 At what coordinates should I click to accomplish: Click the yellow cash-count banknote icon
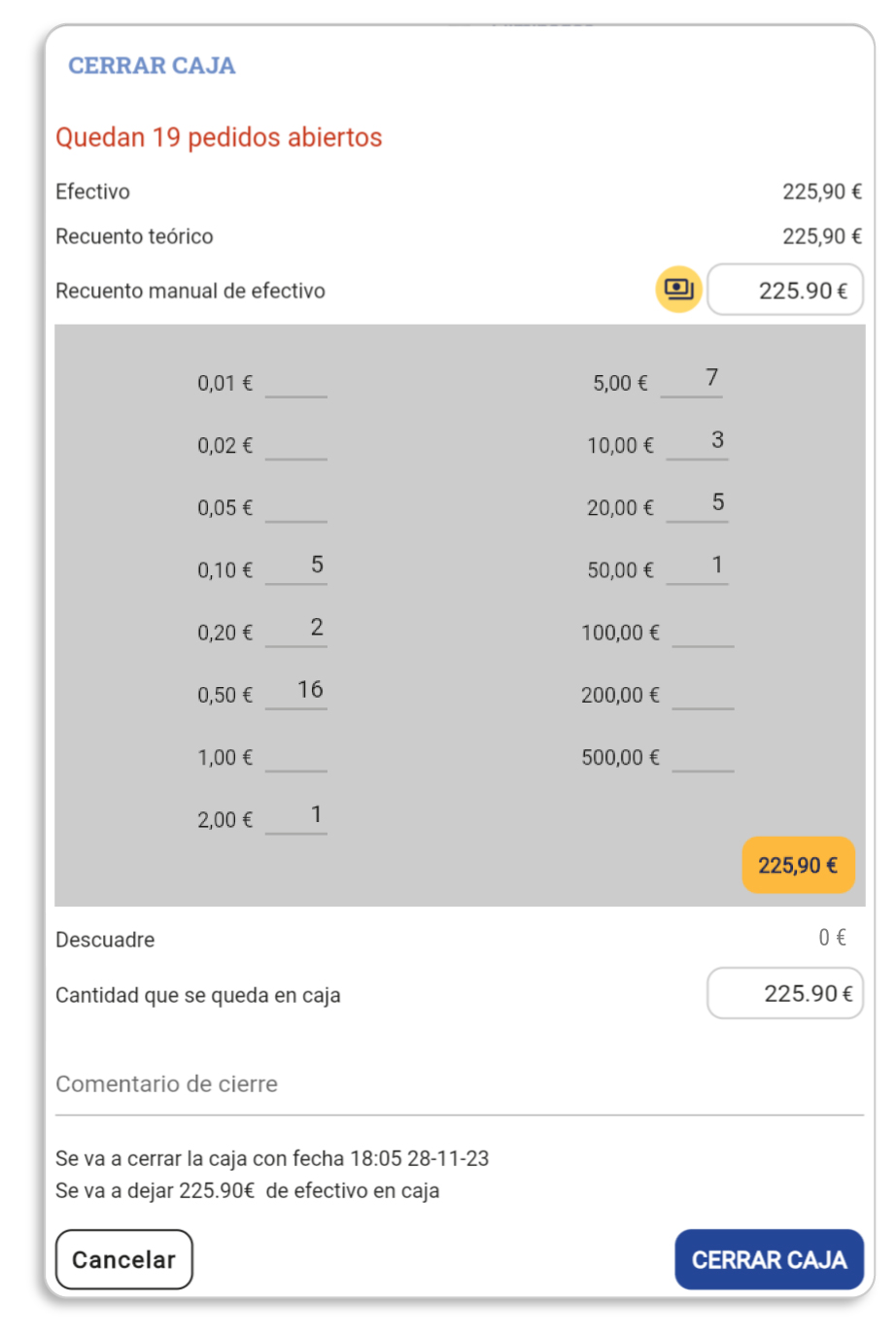point(678,290)
